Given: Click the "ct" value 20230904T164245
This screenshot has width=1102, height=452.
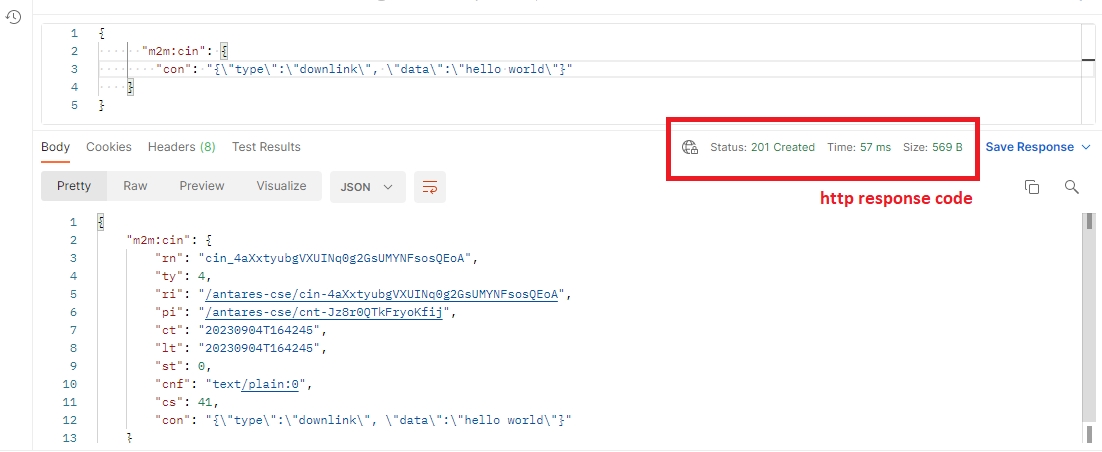Looking at the screenshot, I should [260, 330].
